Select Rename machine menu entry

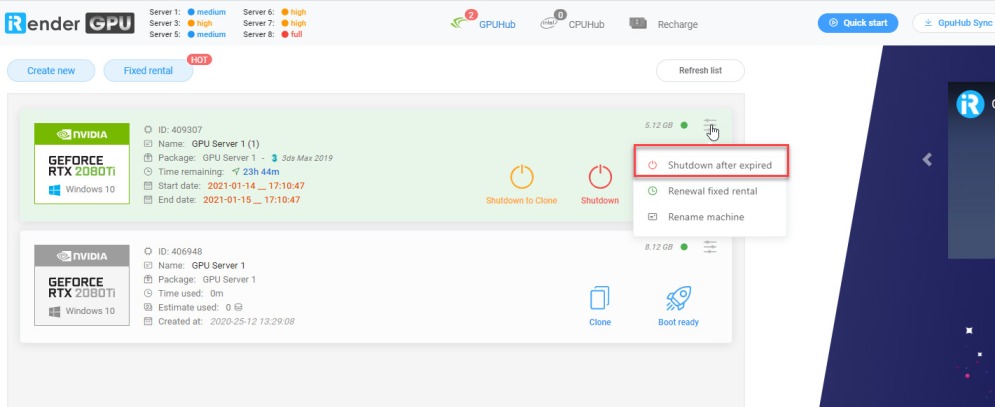pyautogui.click(x=705, y=217)
